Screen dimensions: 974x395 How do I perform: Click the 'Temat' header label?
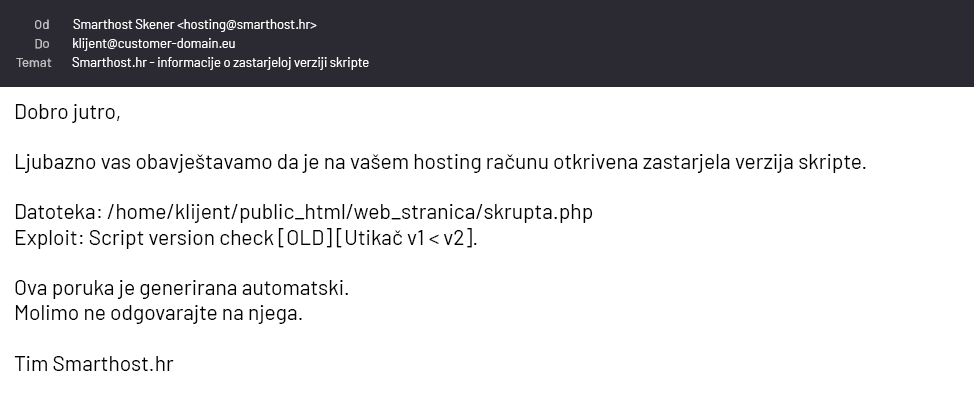coord(34,63)
